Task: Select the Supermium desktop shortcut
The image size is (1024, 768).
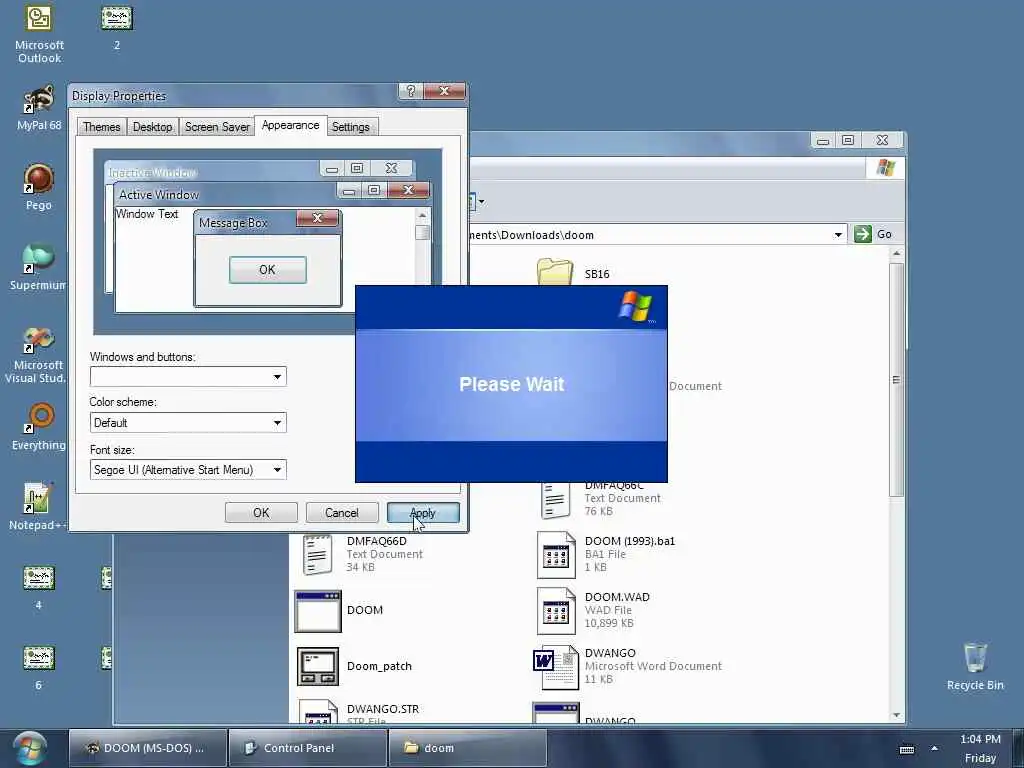Action: (x=39, y=267)
